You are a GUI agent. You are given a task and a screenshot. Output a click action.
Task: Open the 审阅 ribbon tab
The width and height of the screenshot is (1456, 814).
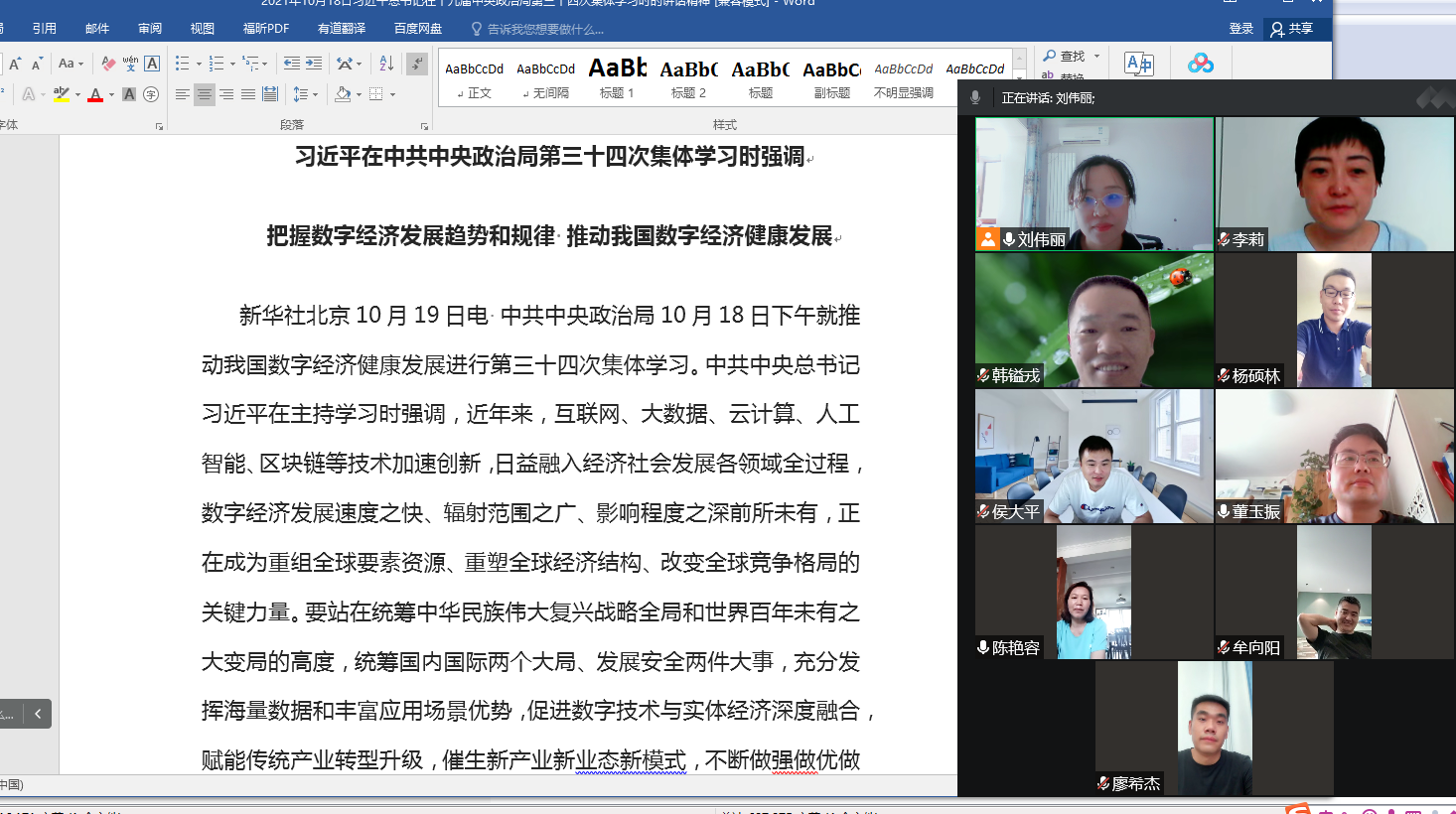tap(150, 29)
